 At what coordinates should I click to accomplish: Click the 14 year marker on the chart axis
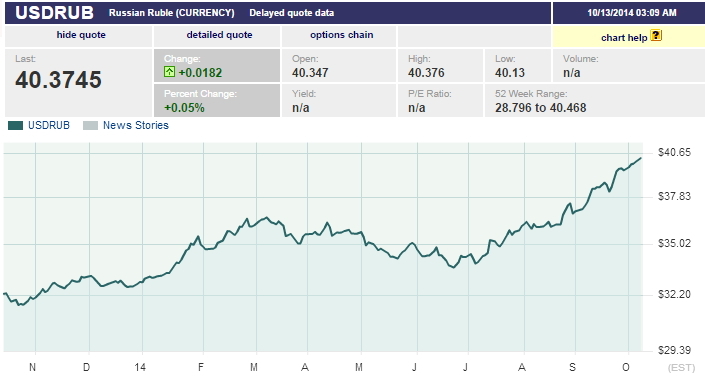[x=140, y=367]
